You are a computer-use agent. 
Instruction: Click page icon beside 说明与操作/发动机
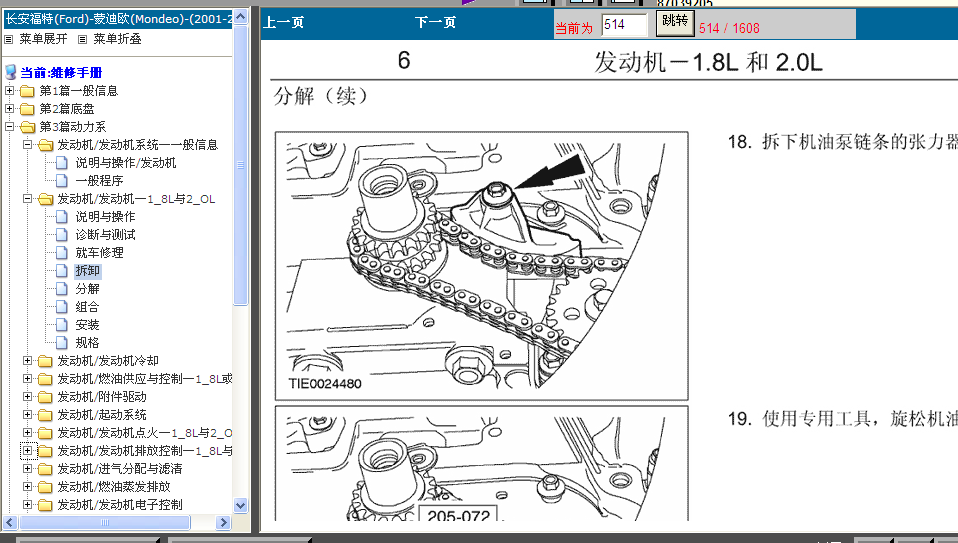click(62, 163)
